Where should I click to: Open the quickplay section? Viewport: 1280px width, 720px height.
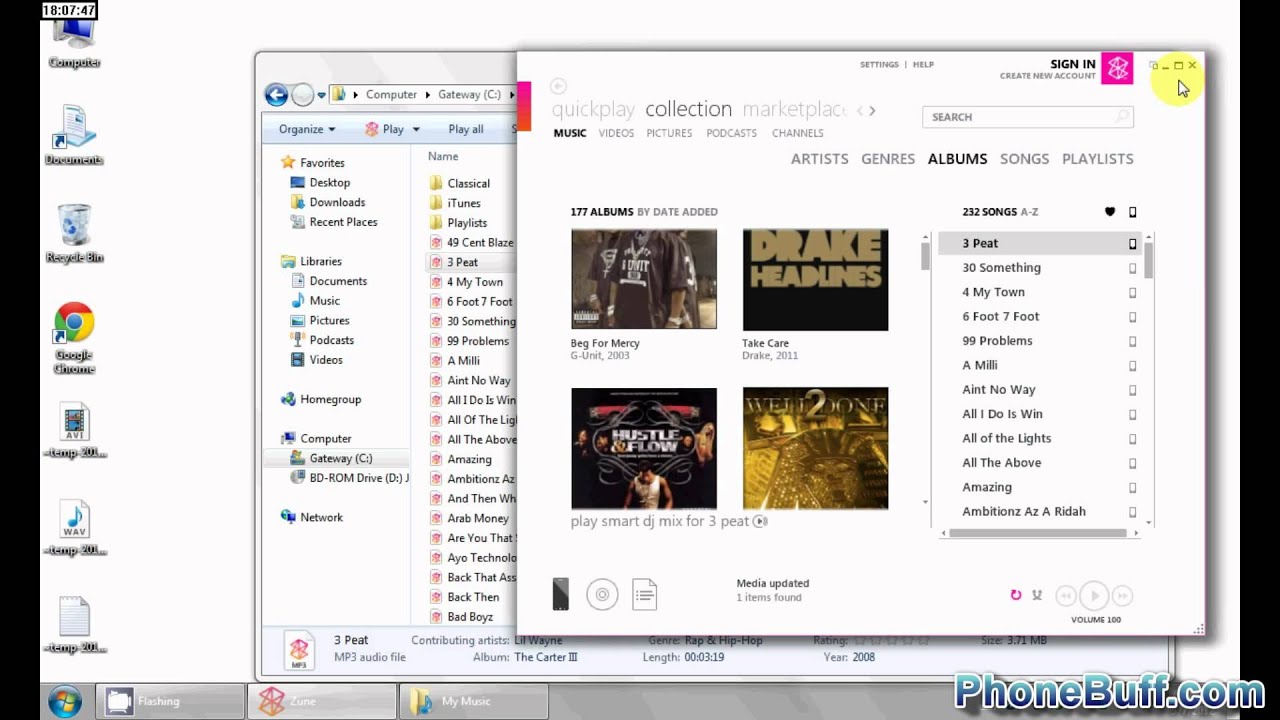[593, 109]
